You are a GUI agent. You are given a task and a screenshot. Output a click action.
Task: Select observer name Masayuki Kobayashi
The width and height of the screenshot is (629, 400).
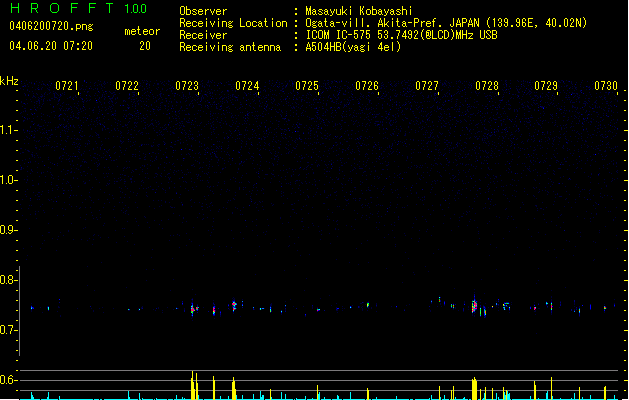[x=359, y=11]
